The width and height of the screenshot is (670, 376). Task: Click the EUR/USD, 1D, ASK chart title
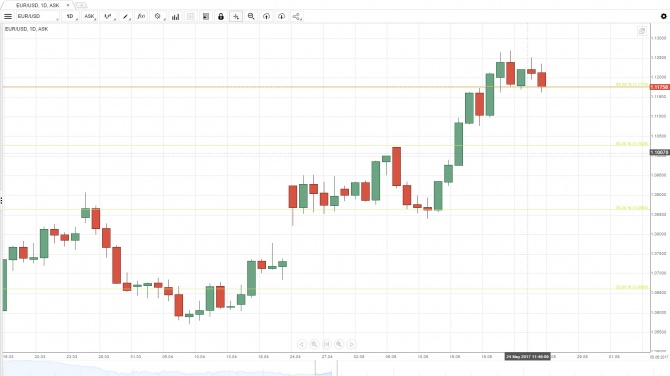[x=26, y=29]
